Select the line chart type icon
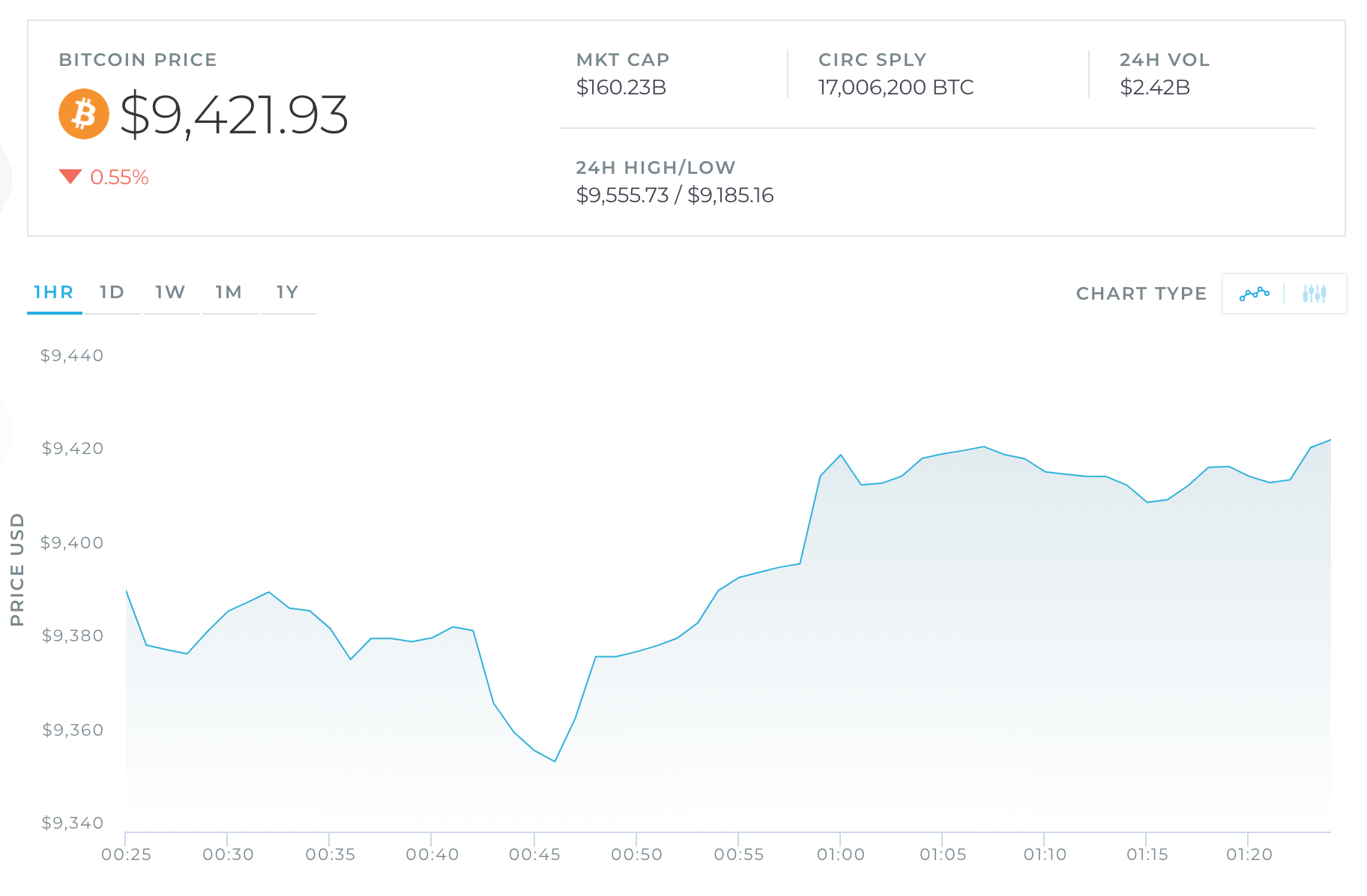Image resolution: width=1367 pixels, height=896 pixels. 1254,294
